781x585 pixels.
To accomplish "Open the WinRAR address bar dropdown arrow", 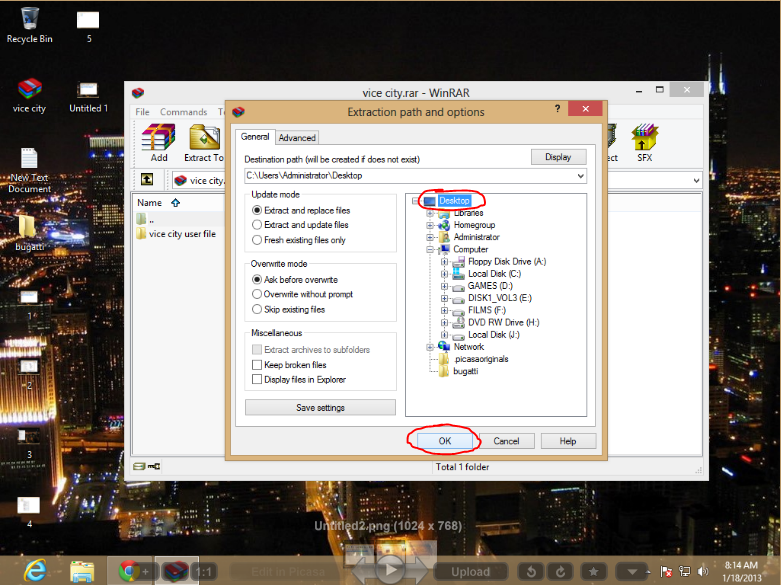I will click(696, 180).
